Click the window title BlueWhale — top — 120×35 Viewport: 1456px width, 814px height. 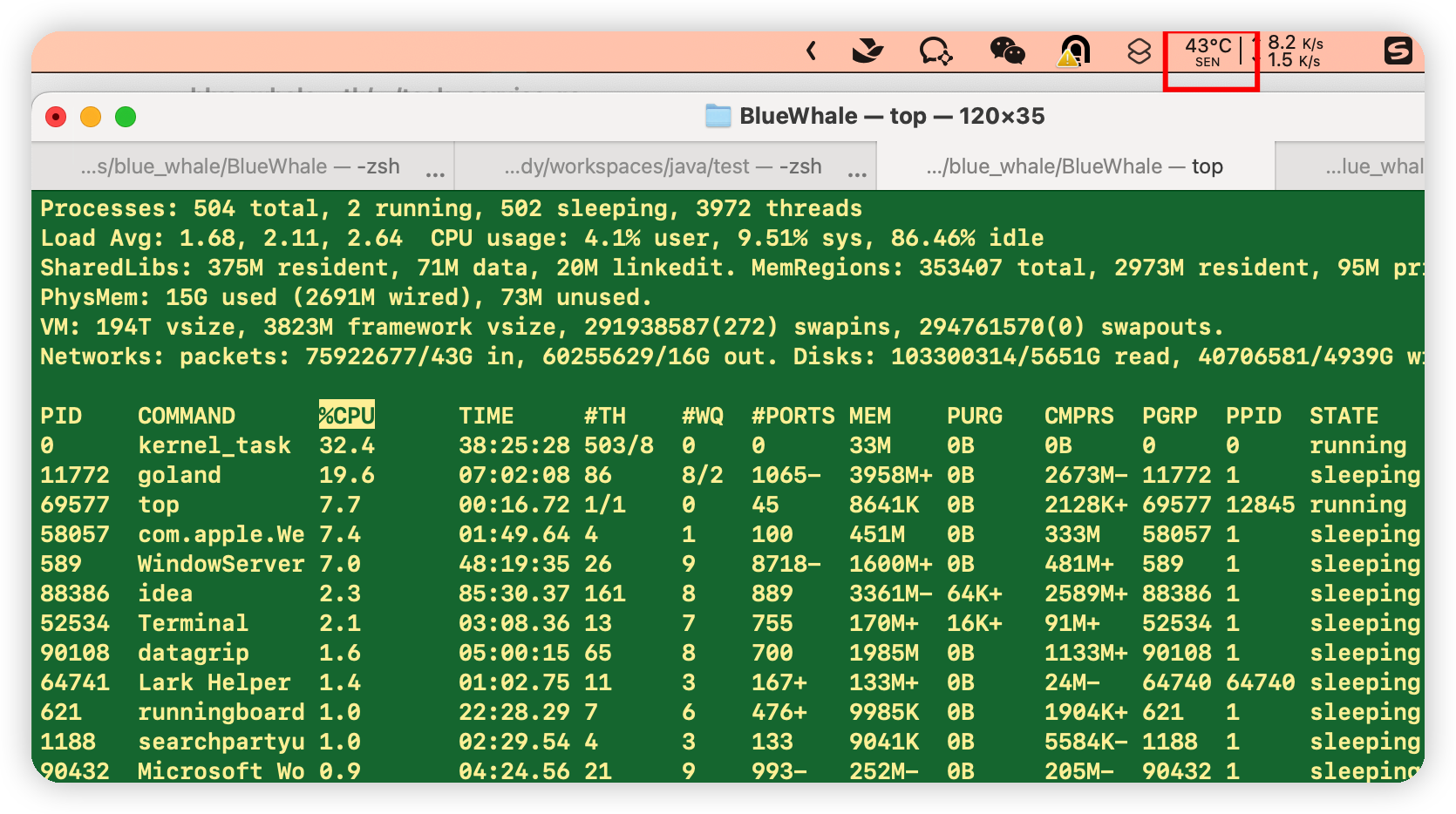tap(892, 116)
